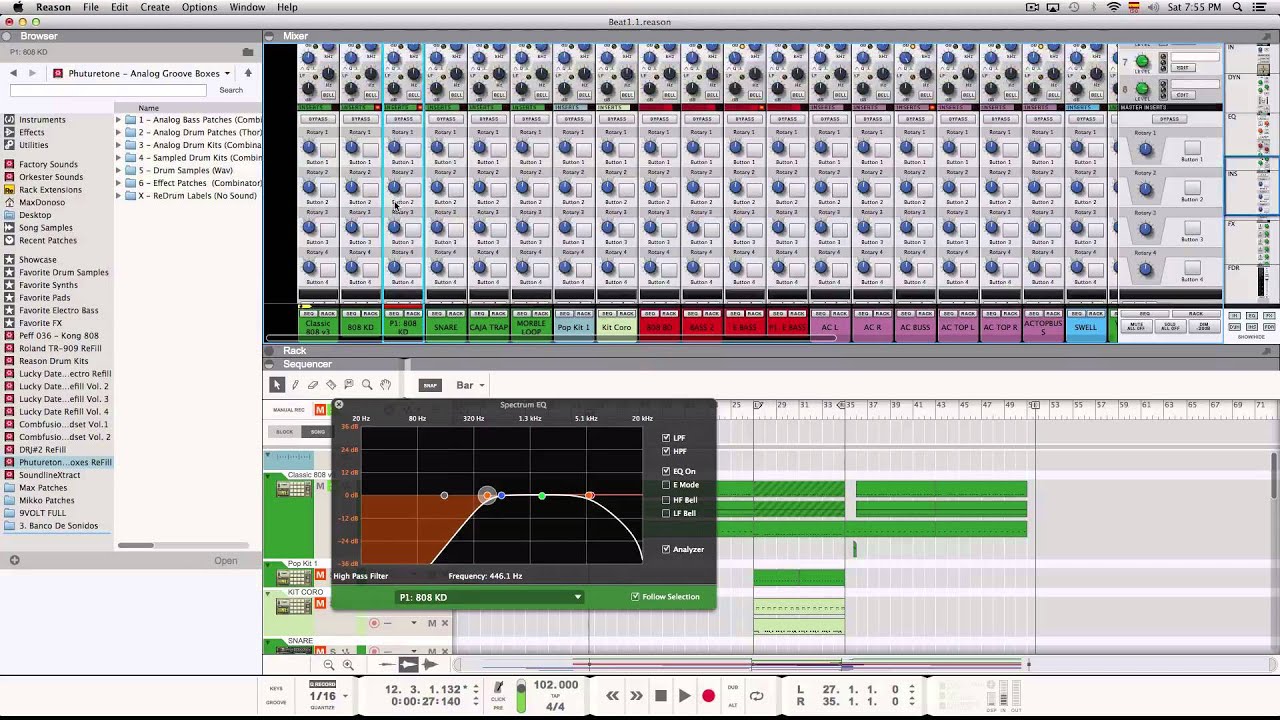Screen dimensions: 1280x720
Task: Click the blue EQ band node
Action: click(x=501, y=496)
